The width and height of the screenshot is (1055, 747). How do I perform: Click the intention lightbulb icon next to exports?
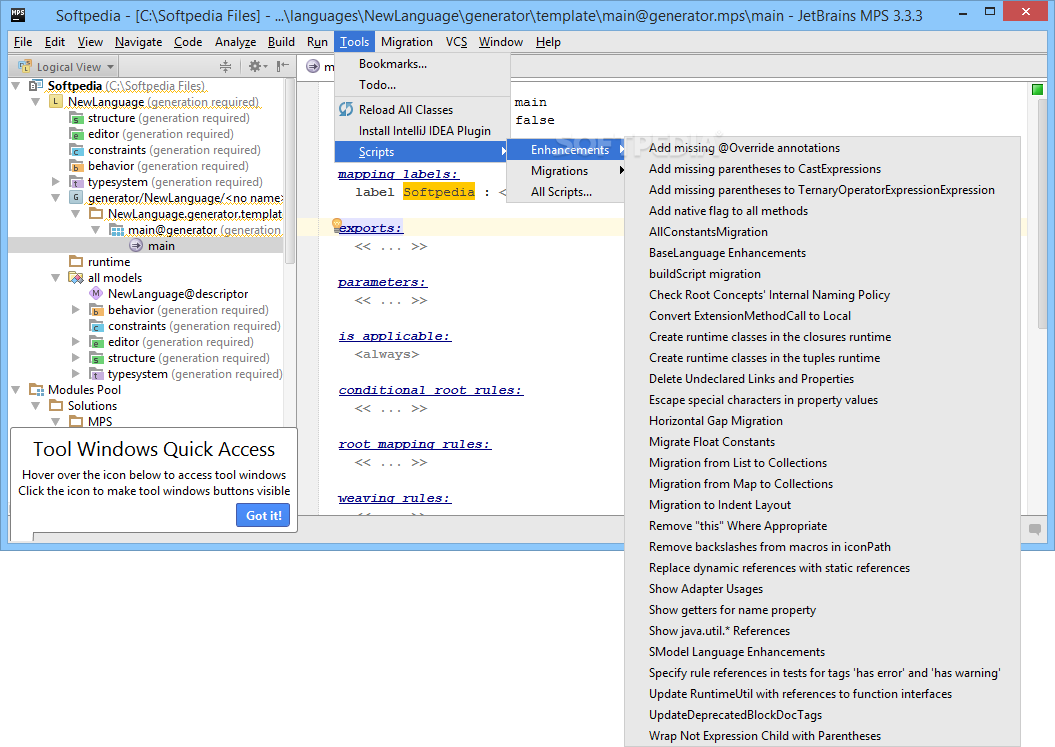[x=337, y=225]
